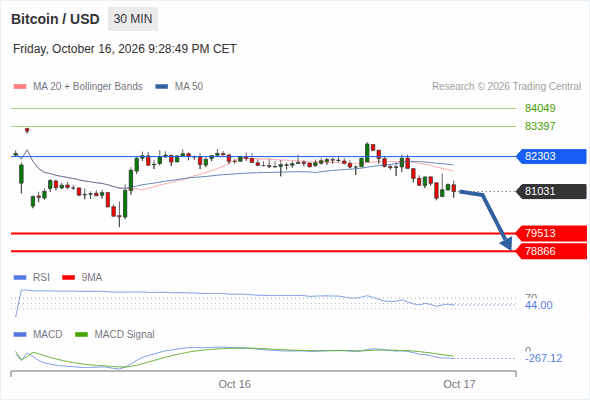
Task: Click the green MACD Signal legend swatch
Action: [x=81, y=335]
